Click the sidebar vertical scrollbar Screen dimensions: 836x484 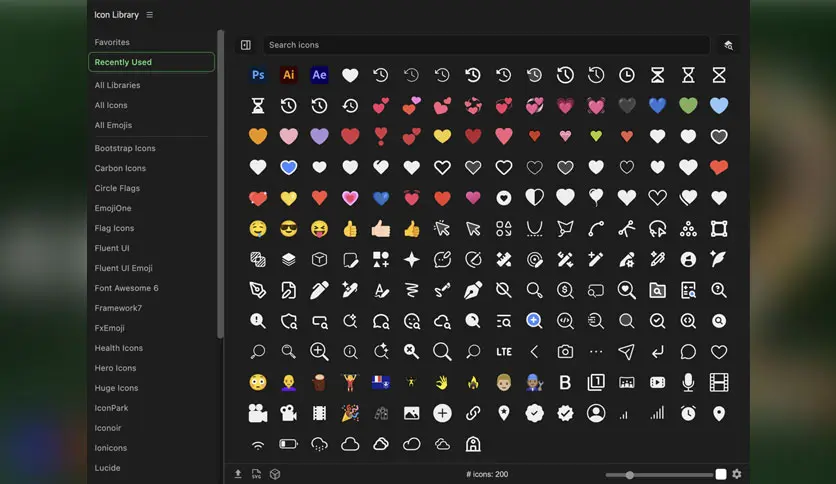click(220, 184)
